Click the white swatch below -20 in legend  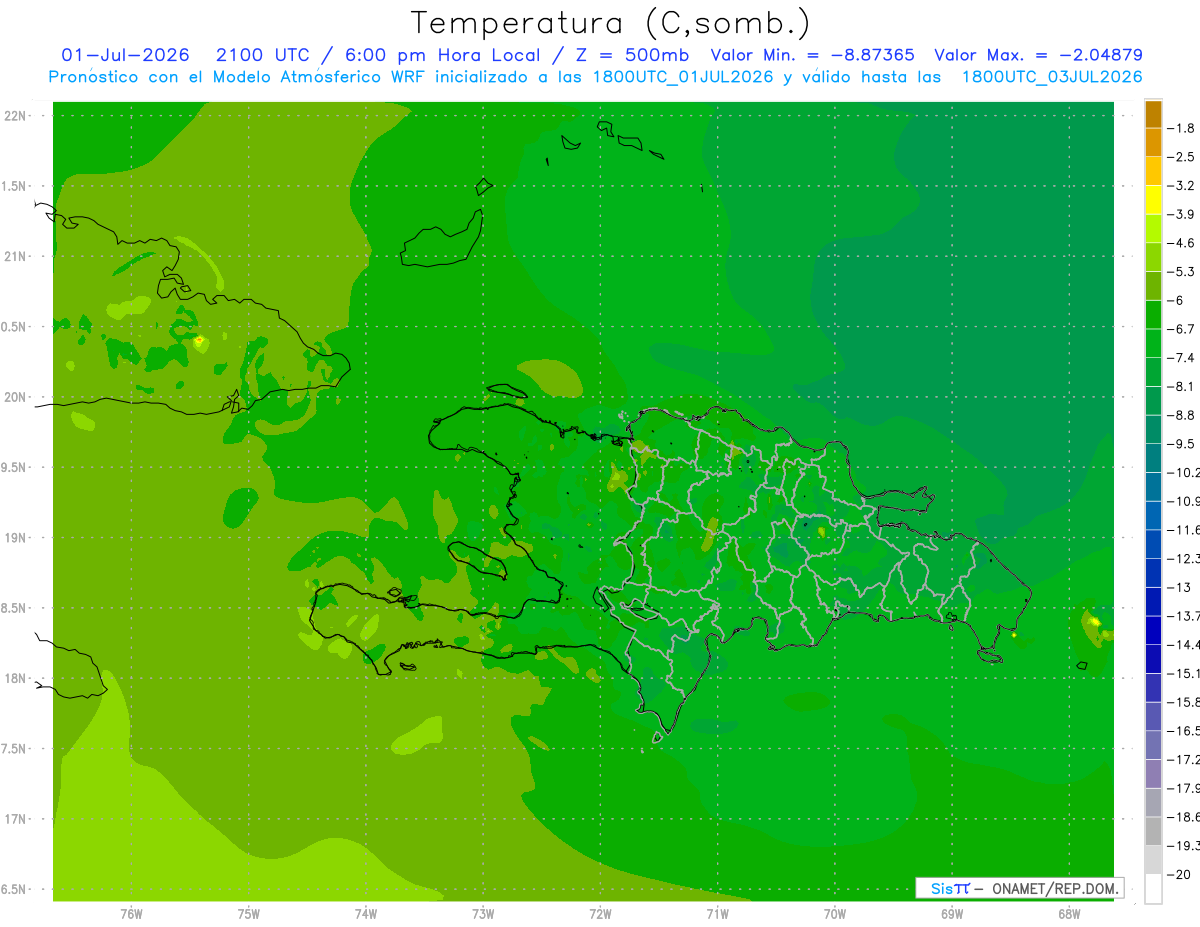1153,889
